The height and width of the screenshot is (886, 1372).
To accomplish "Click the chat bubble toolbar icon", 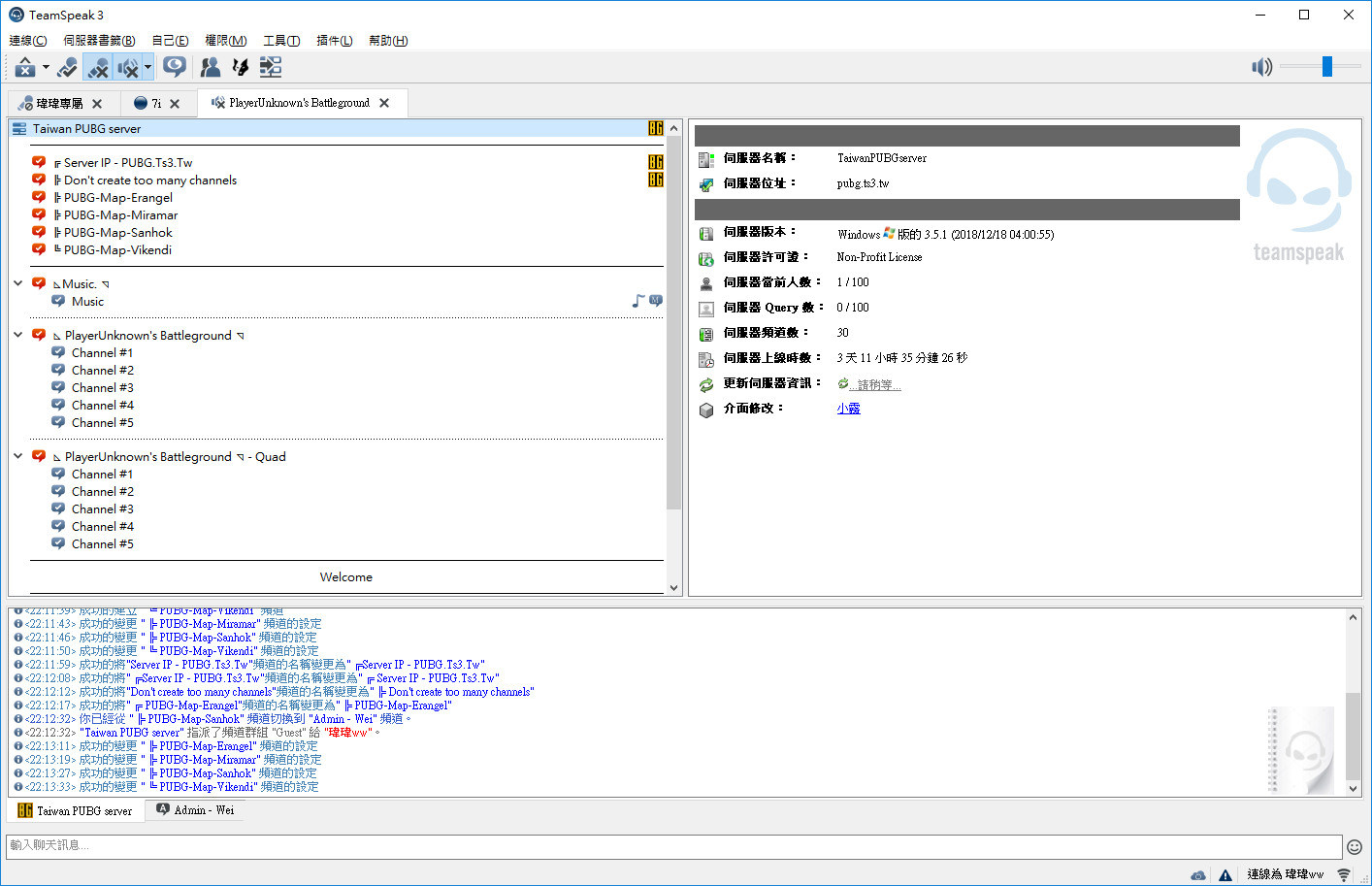I will 175,67.
